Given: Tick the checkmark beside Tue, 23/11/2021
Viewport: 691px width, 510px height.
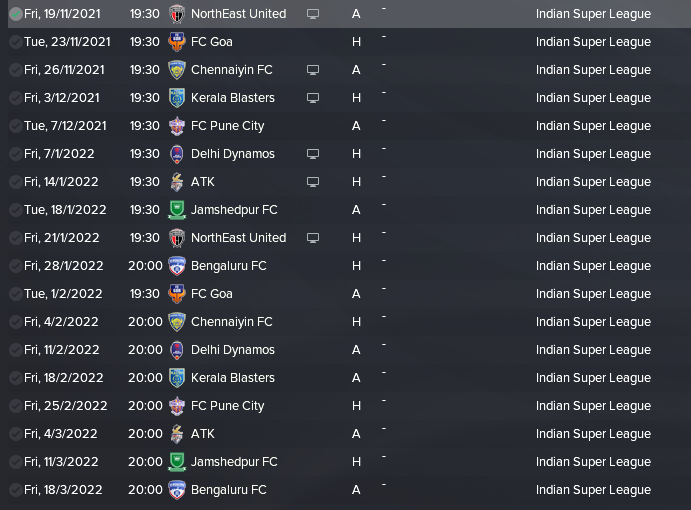Looking at the screenshot, I should pyautogui.click(x=16, y=42).
